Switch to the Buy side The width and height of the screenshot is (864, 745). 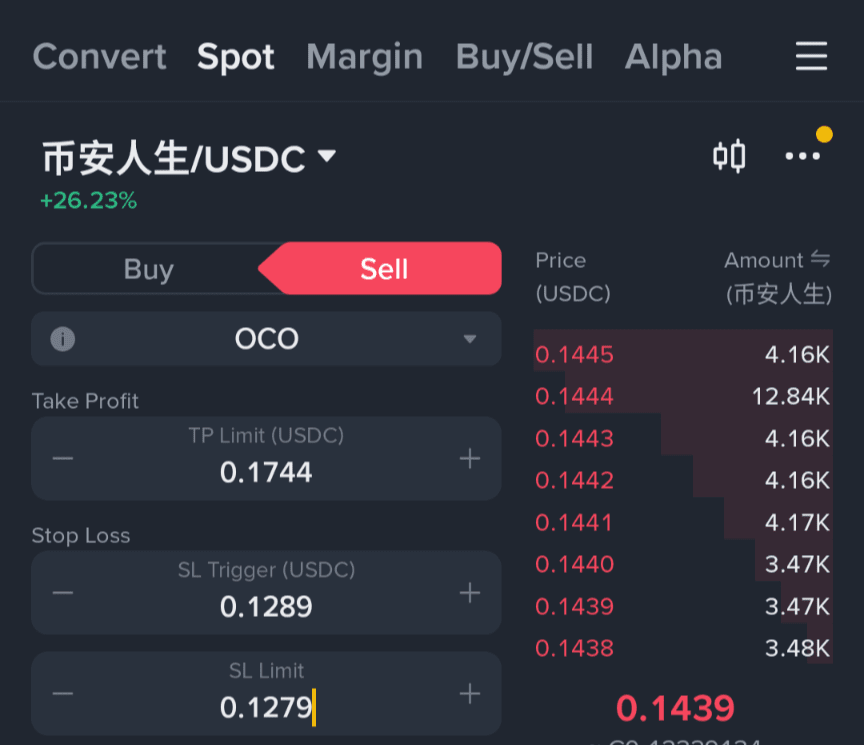(149, 269)
